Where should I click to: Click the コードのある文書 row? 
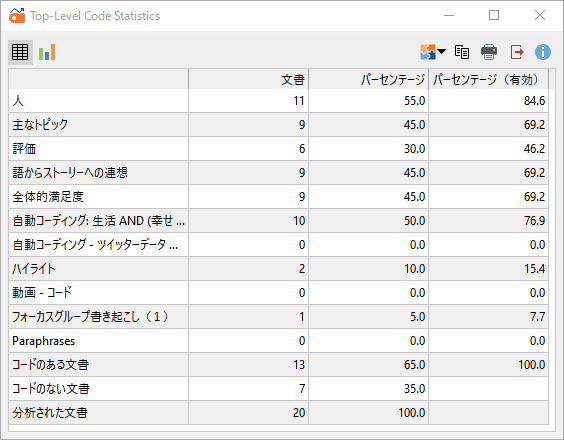pos(278,365)
